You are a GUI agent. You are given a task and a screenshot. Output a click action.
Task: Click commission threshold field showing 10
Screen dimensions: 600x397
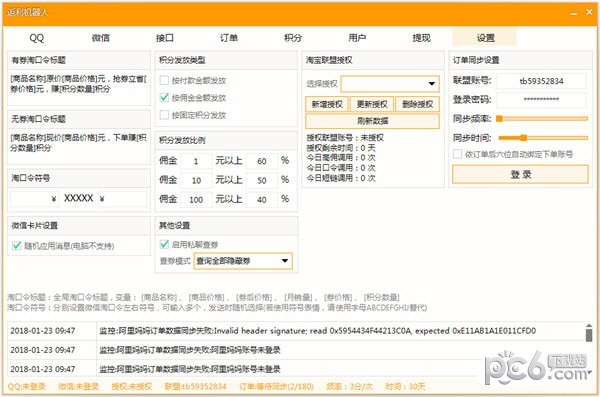click(x=196, y=180)
